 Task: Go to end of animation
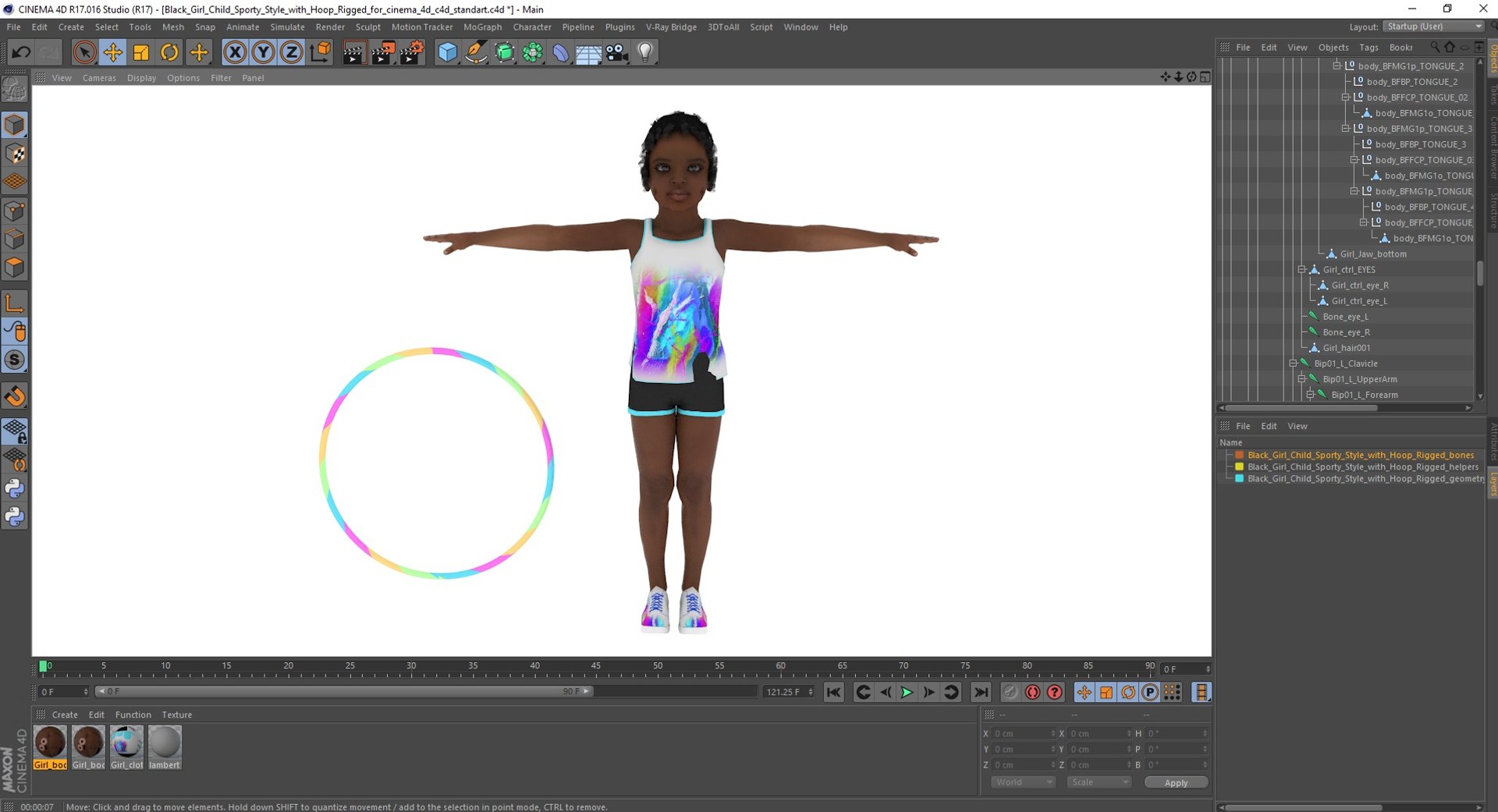(981, 692)
